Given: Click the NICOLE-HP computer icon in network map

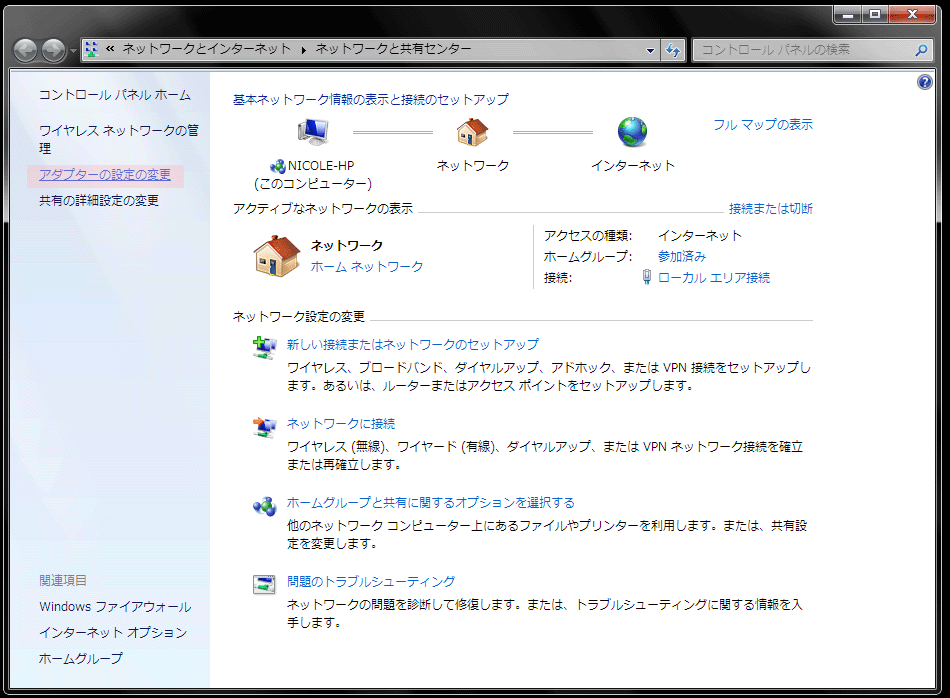Looking at the screenshot, I should [x=313, y=131].
